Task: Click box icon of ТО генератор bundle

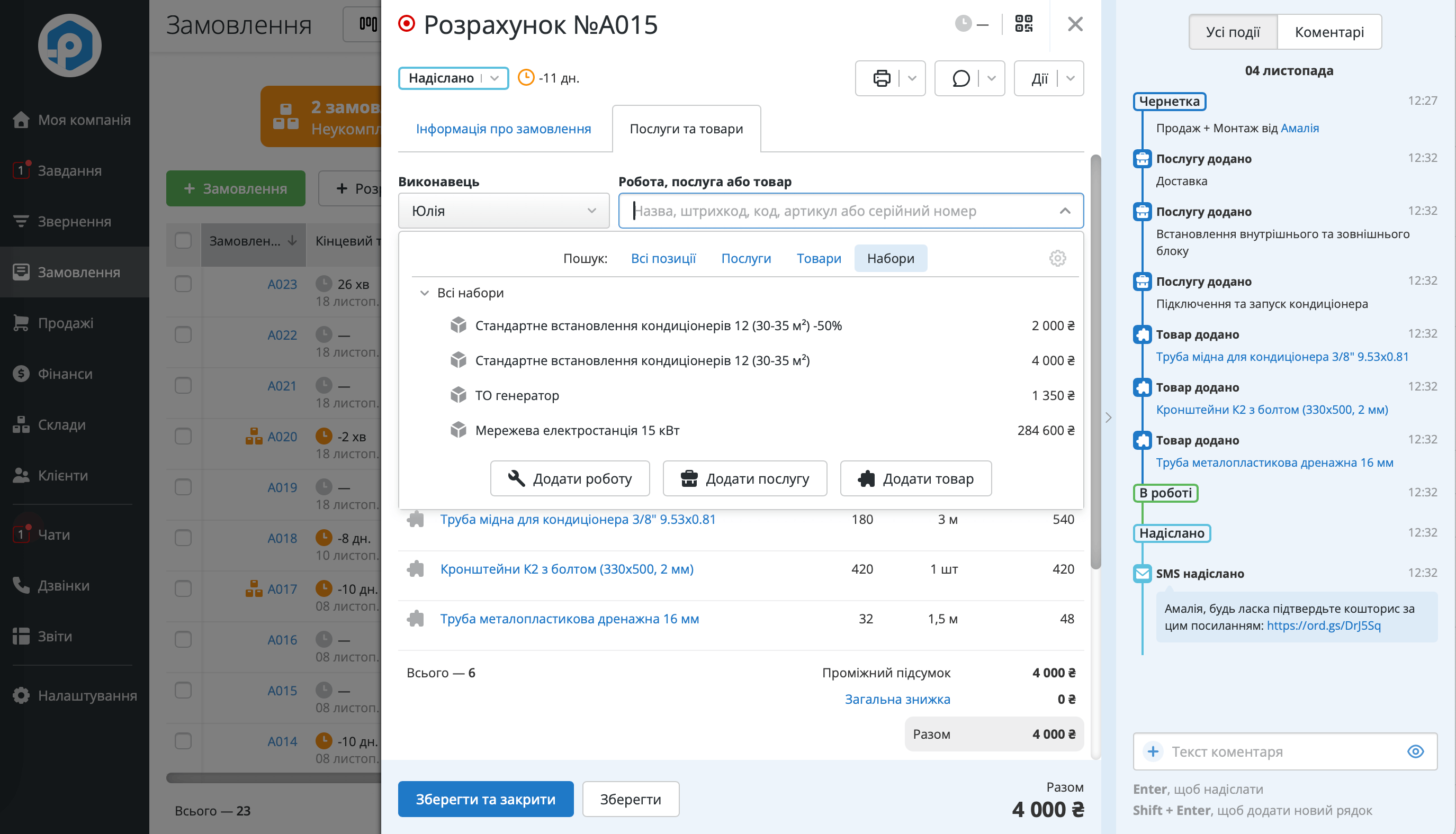Action: point(458,395)
